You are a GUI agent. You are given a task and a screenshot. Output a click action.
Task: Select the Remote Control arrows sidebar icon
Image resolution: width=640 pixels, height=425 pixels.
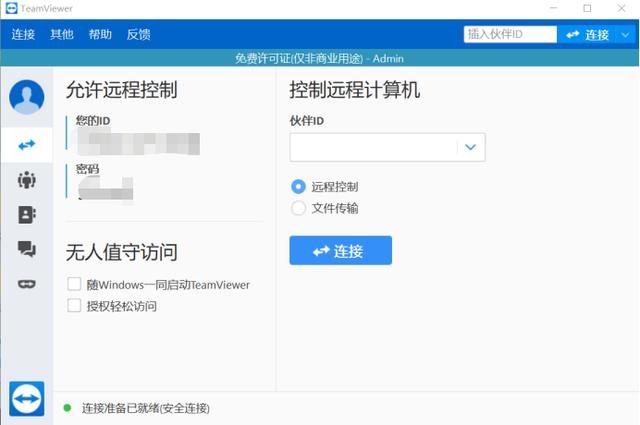pyautogui.click(x=27, y=145)
